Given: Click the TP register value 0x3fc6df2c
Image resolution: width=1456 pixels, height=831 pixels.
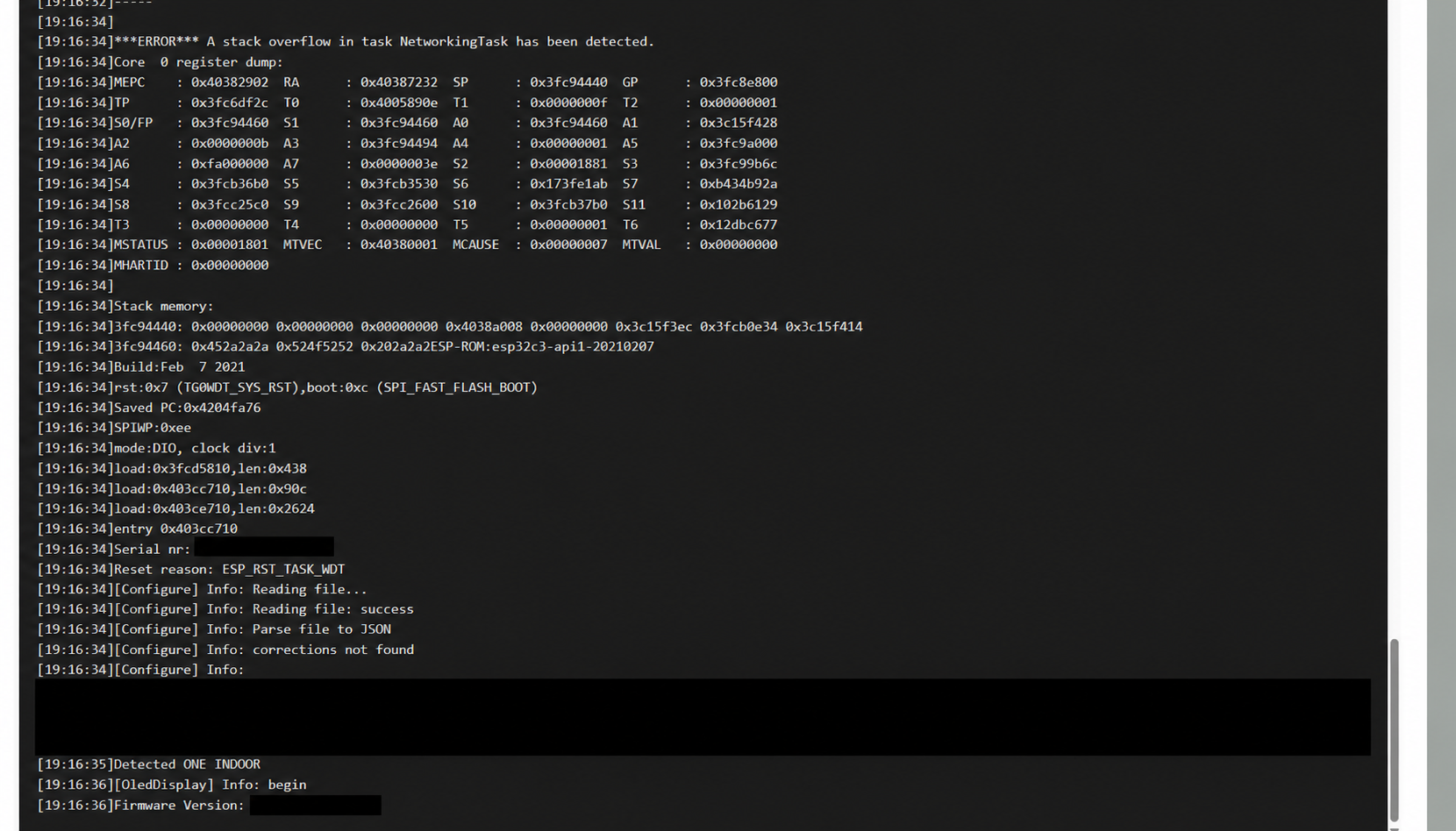Looking at the screenshot, I should [x=230, y=103].
